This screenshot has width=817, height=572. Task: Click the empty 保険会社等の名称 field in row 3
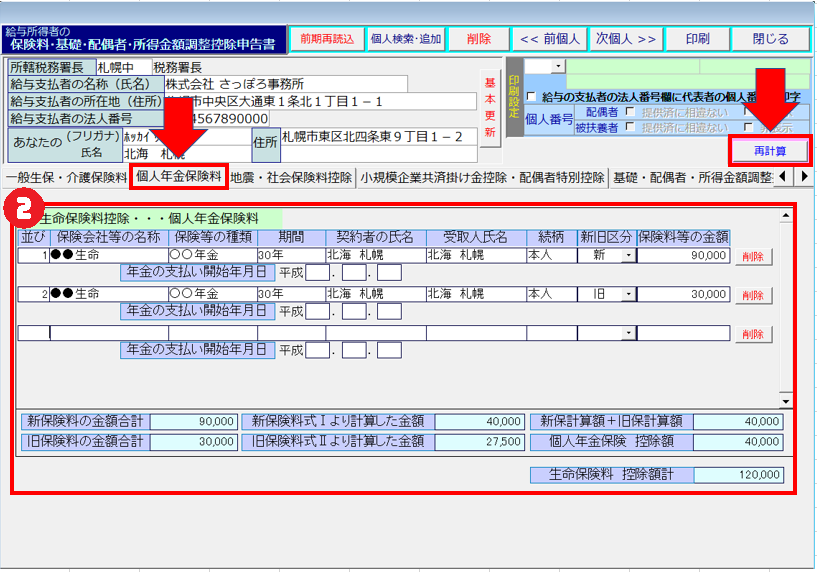pos(108,333)
